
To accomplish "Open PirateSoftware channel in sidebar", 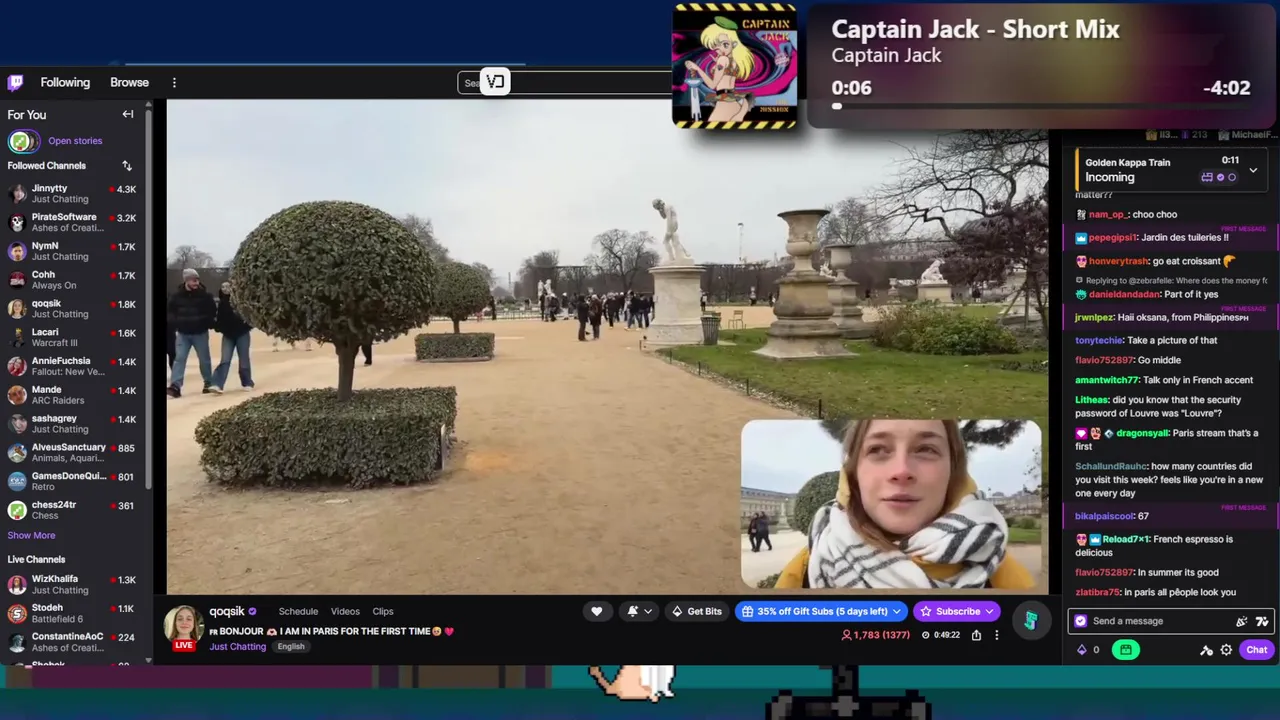I will point(72,222).
